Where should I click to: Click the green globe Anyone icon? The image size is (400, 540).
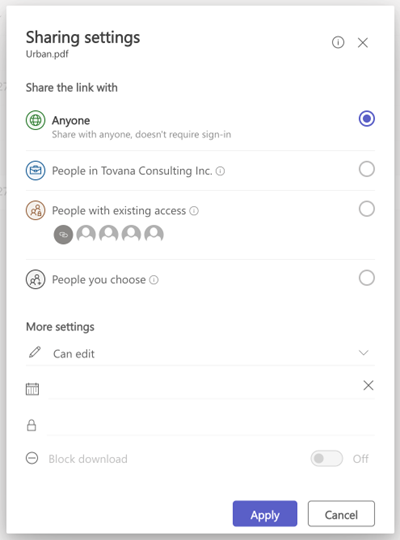[35, 120]
